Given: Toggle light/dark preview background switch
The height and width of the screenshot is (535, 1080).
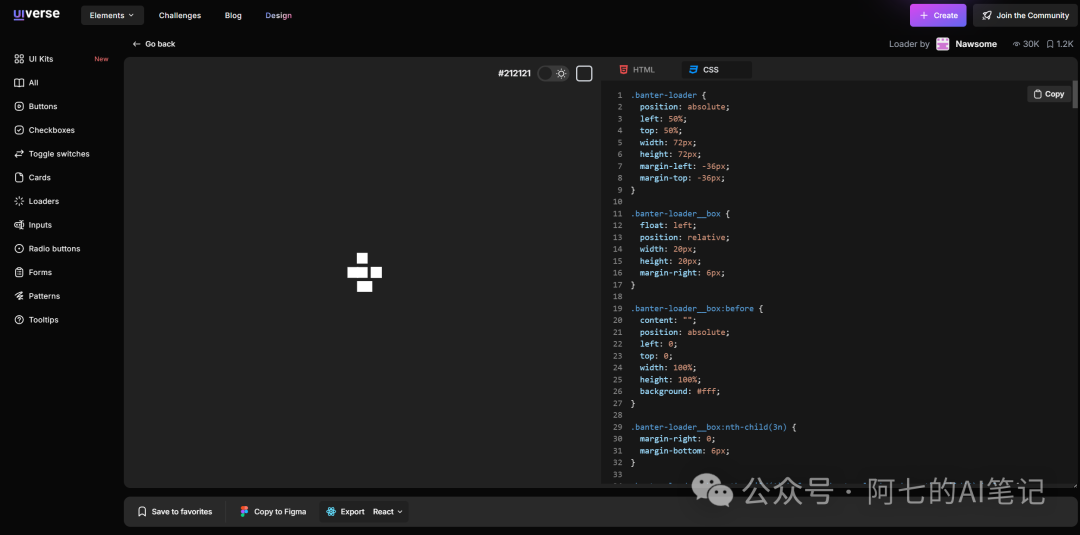Looking at the screenshot, I should point(553,74).
